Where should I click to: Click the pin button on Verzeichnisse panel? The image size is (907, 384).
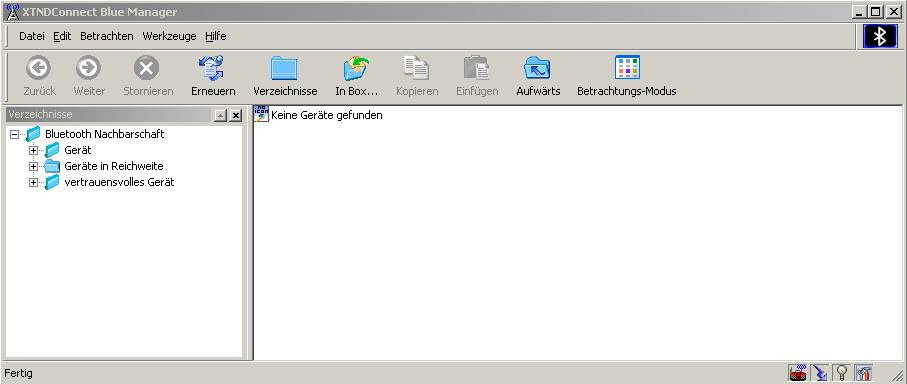220,116
